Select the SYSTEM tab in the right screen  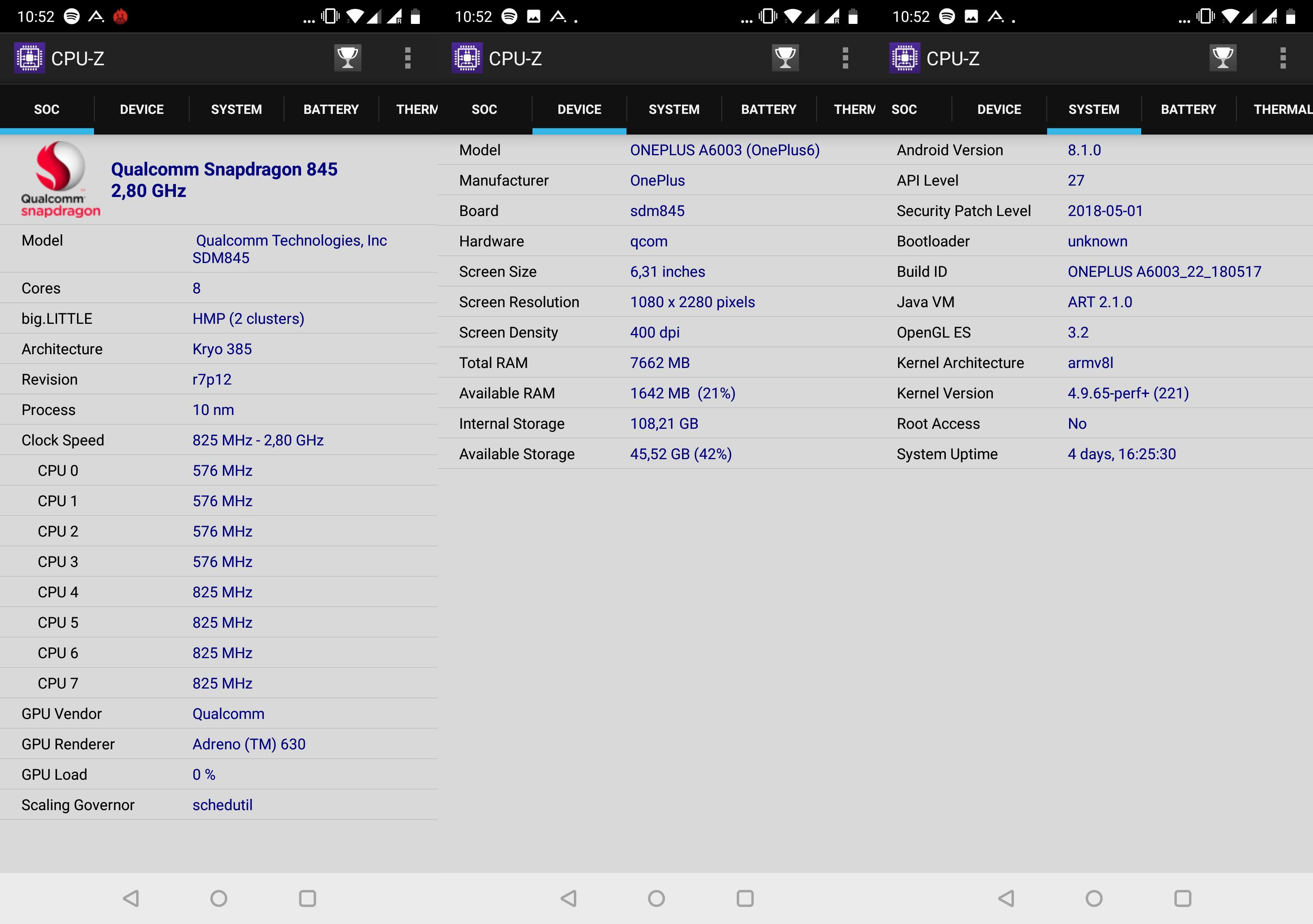tap(1094, 109)
